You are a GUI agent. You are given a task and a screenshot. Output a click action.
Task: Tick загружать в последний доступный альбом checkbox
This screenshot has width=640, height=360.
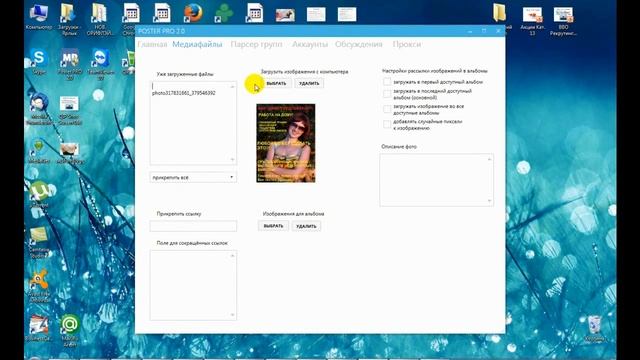tap(387, 94)
